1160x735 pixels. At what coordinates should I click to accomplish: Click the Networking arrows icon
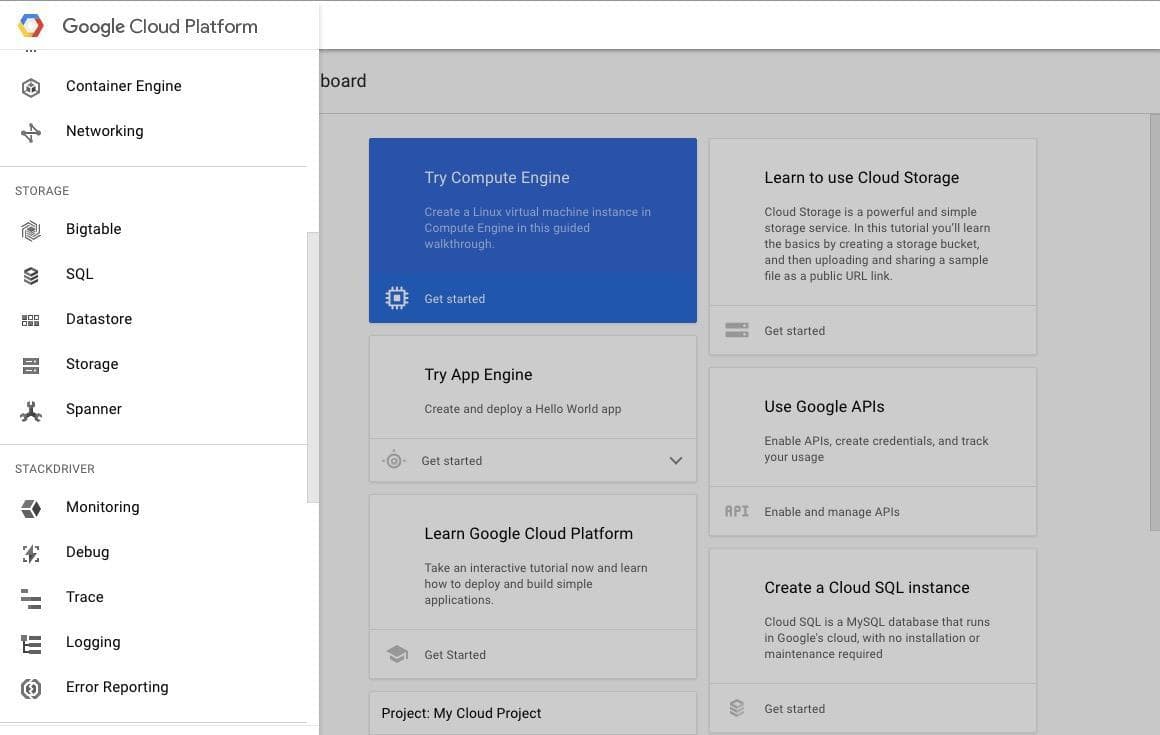(x=30, y=132)
